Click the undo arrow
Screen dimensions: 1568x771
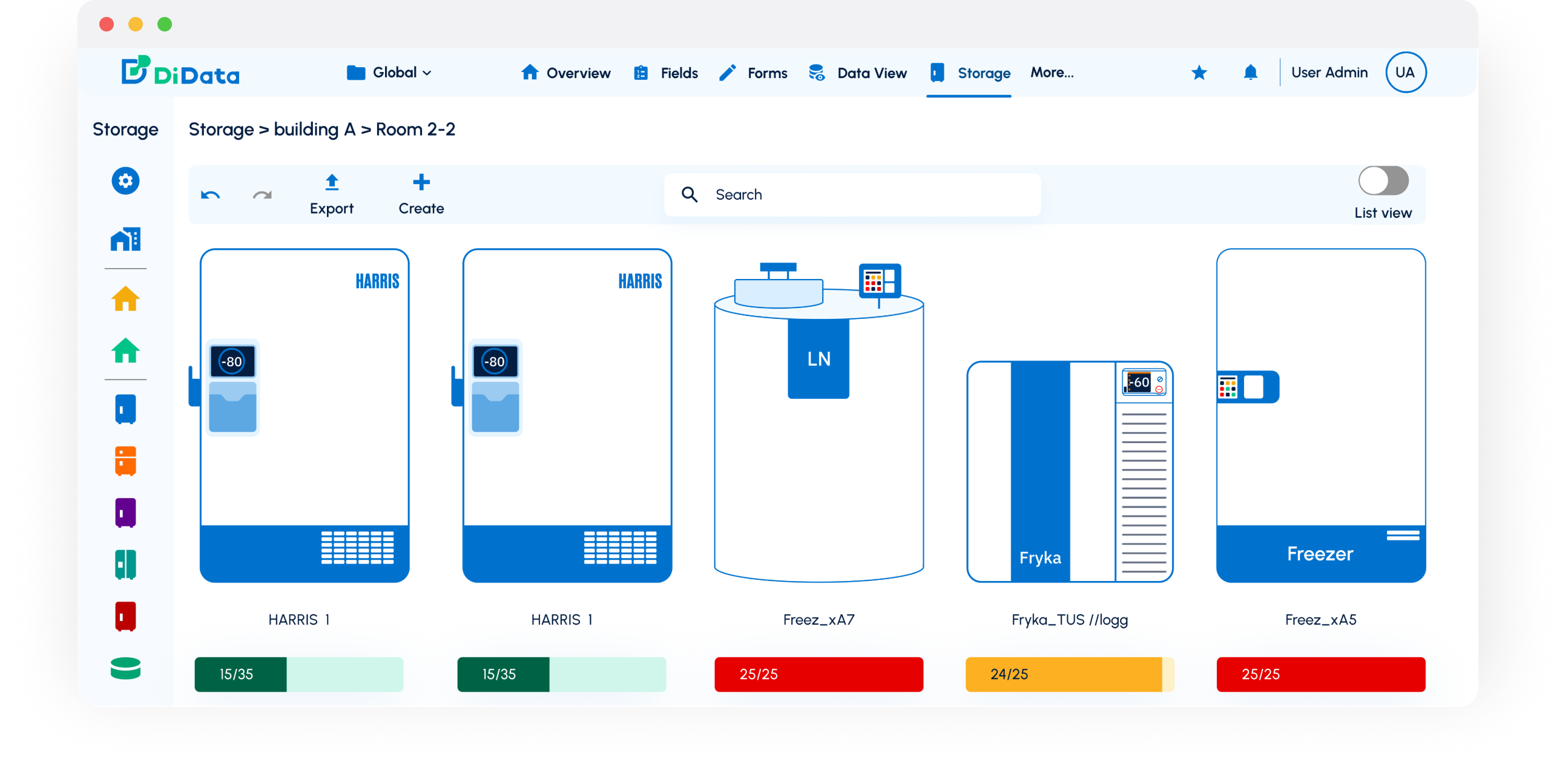pos(211,195)
